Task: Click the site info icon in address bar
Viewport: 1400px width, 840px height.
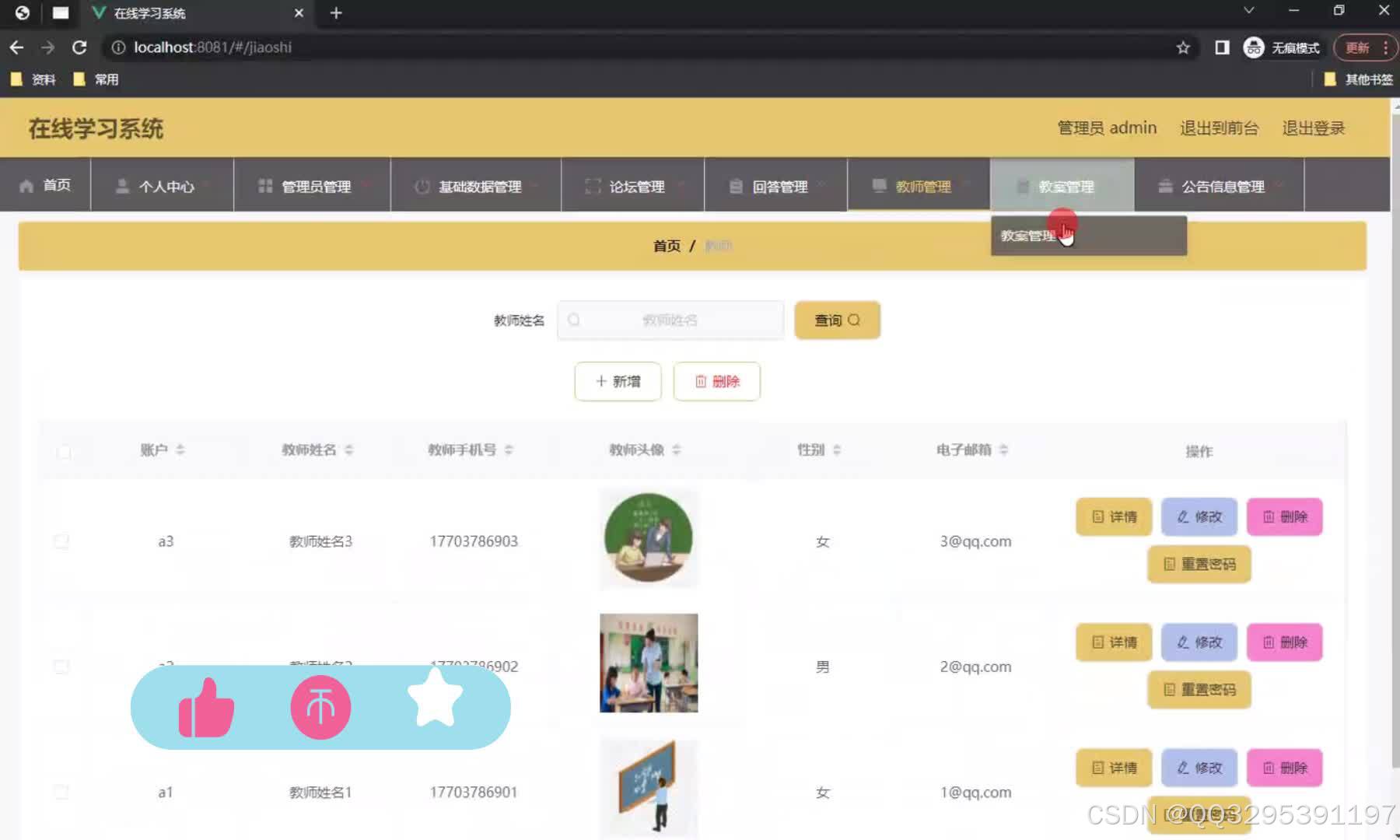Action: click(118, 47)
